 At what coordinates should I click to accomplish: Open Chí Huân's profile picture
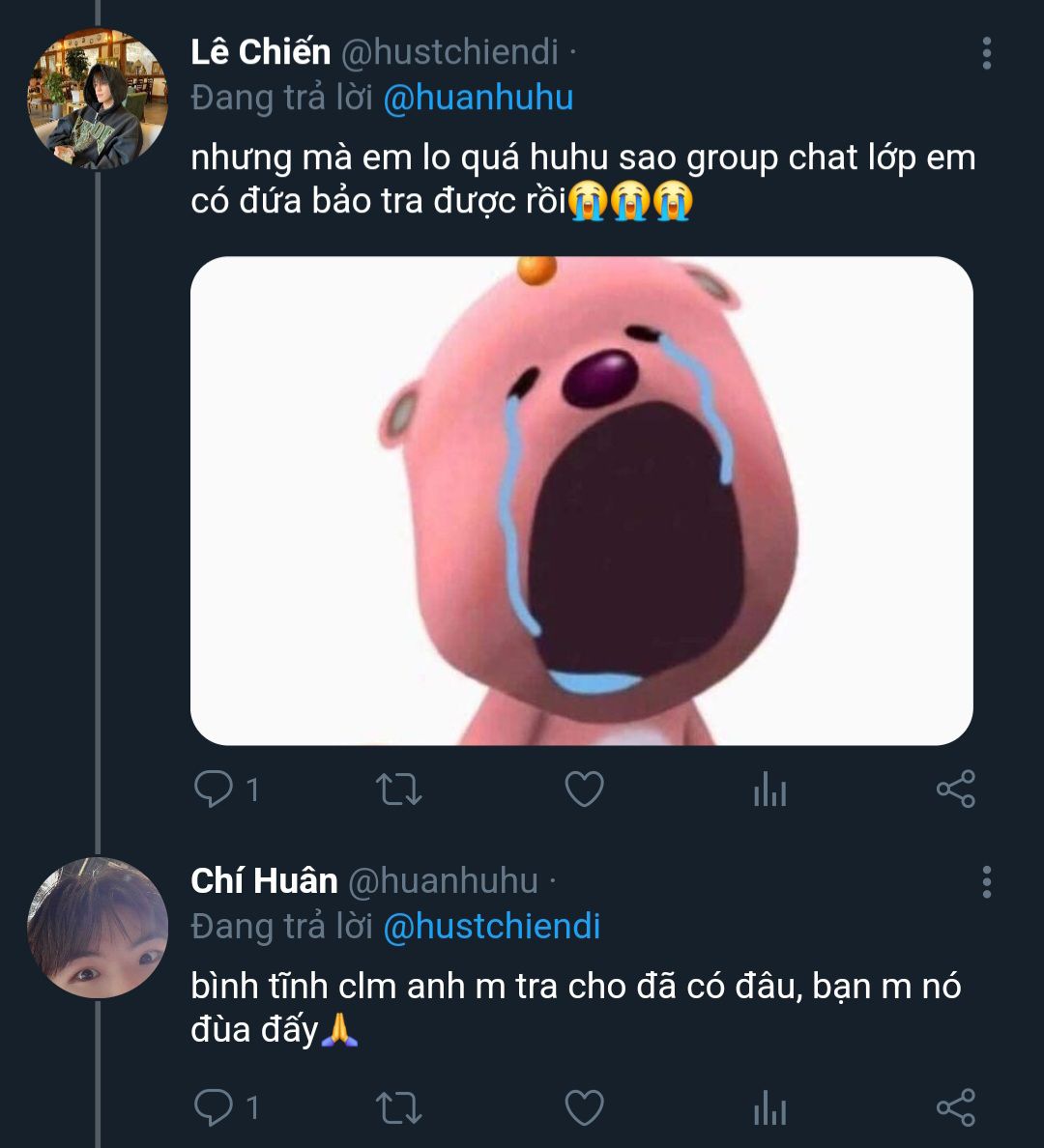click(98, 928)
